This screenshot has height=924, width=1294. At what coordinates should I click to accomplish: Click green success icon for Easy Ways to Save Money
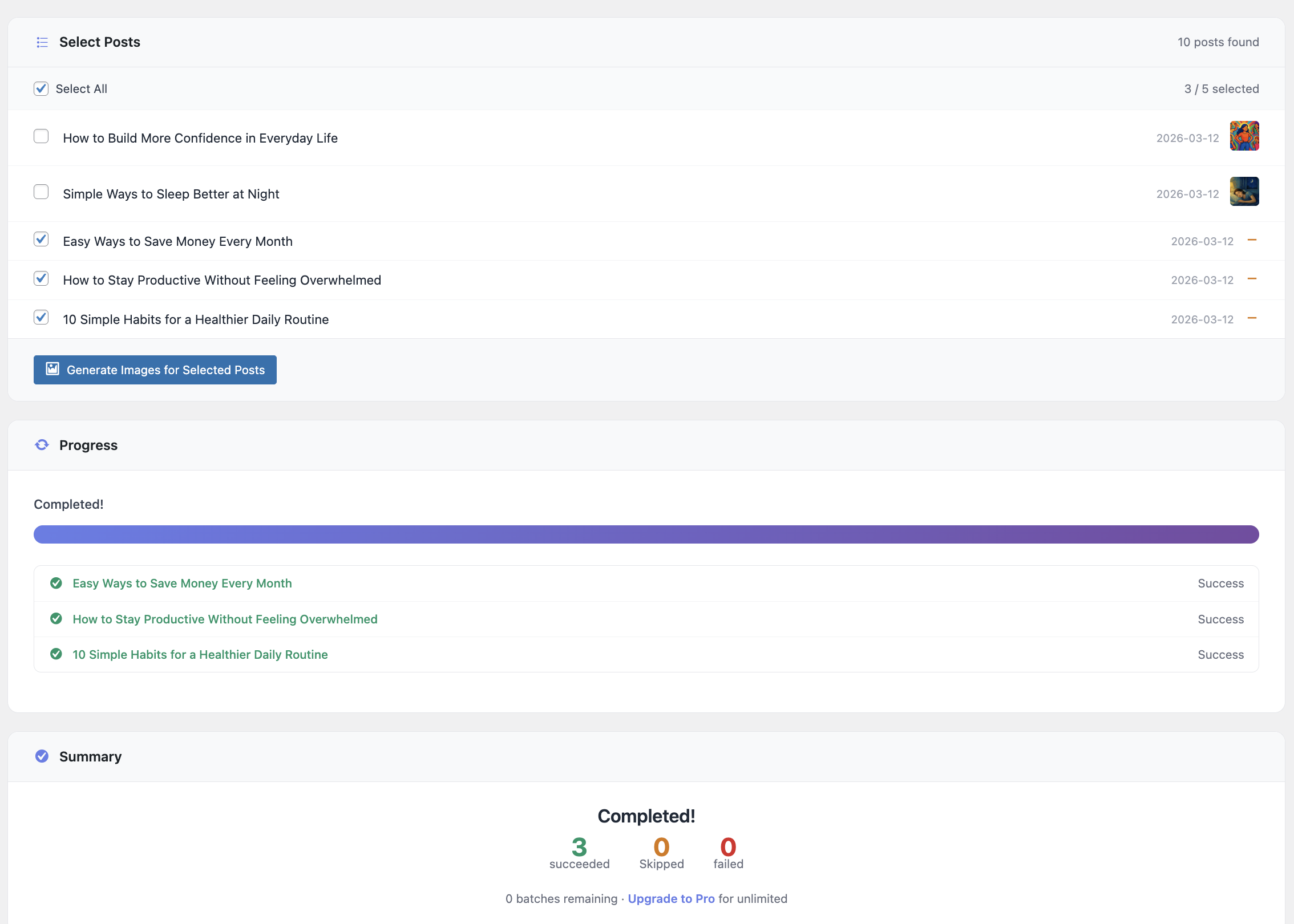pos(56,583)
